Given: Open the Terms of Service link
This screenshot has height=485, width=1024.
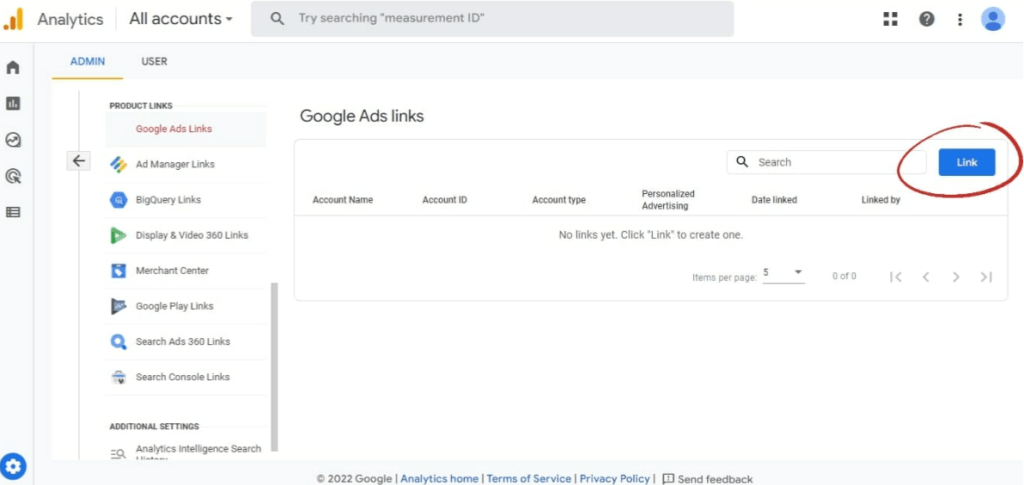Looking at the screenshot, I should point(529,478).
